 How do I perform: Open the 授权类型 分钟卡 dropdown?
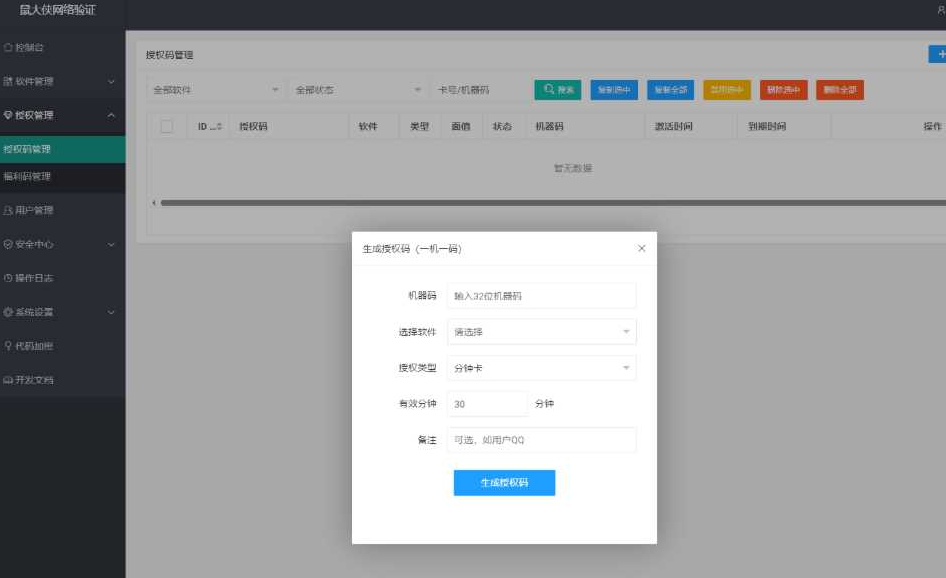pyautogui.click(x=542, y=368)
